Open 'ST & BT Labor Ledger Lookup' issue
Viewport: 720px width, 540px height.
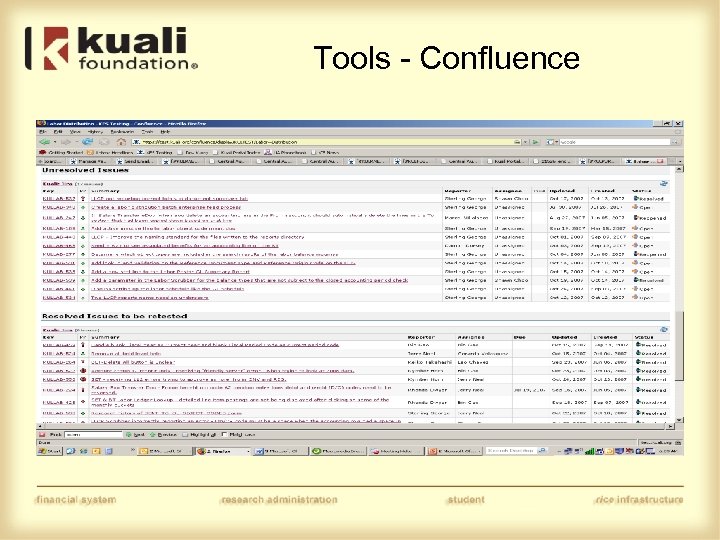240,402
